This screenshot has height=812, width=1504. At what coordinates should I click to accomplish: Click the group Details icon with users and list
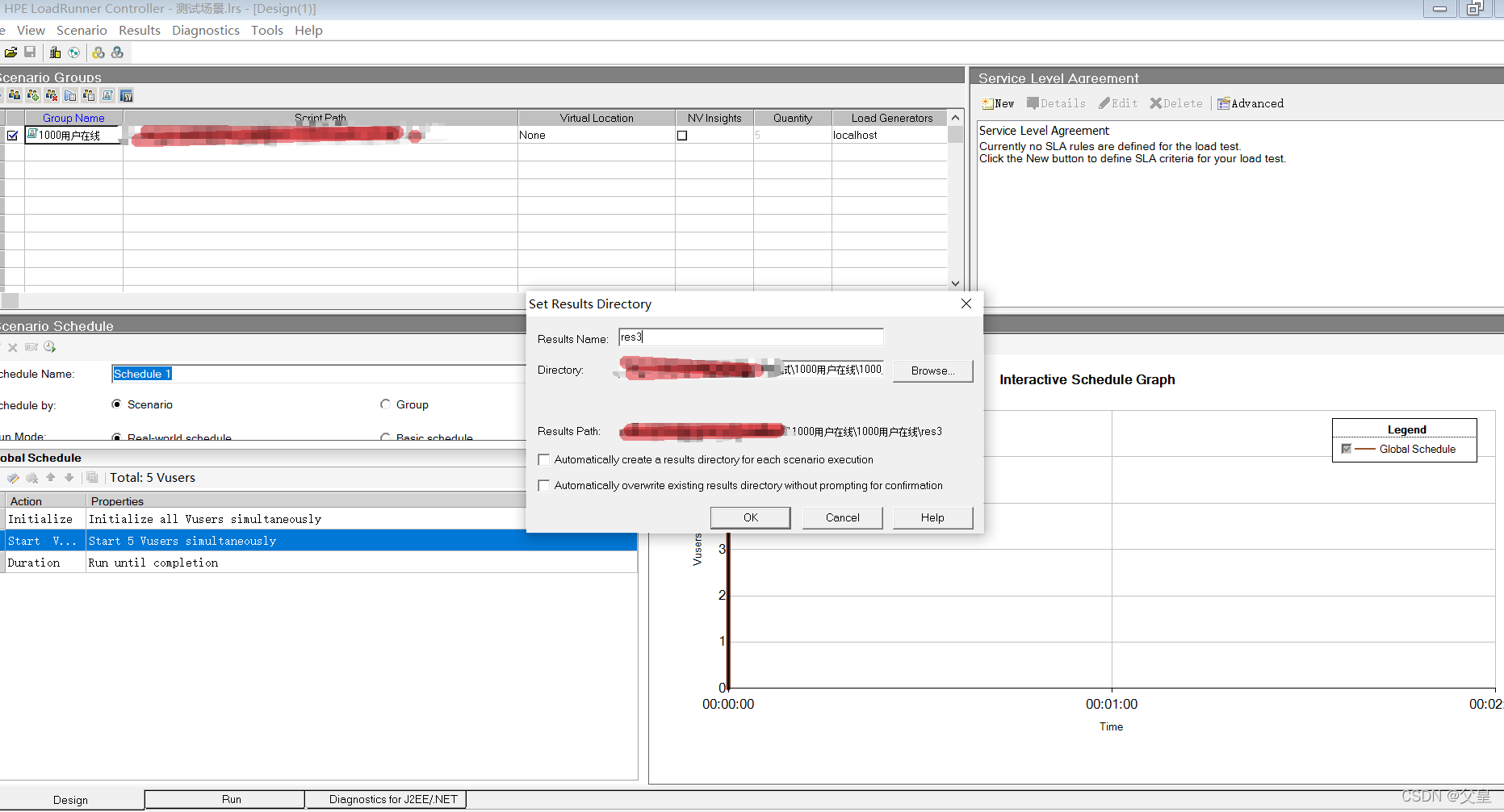[89, 95]
